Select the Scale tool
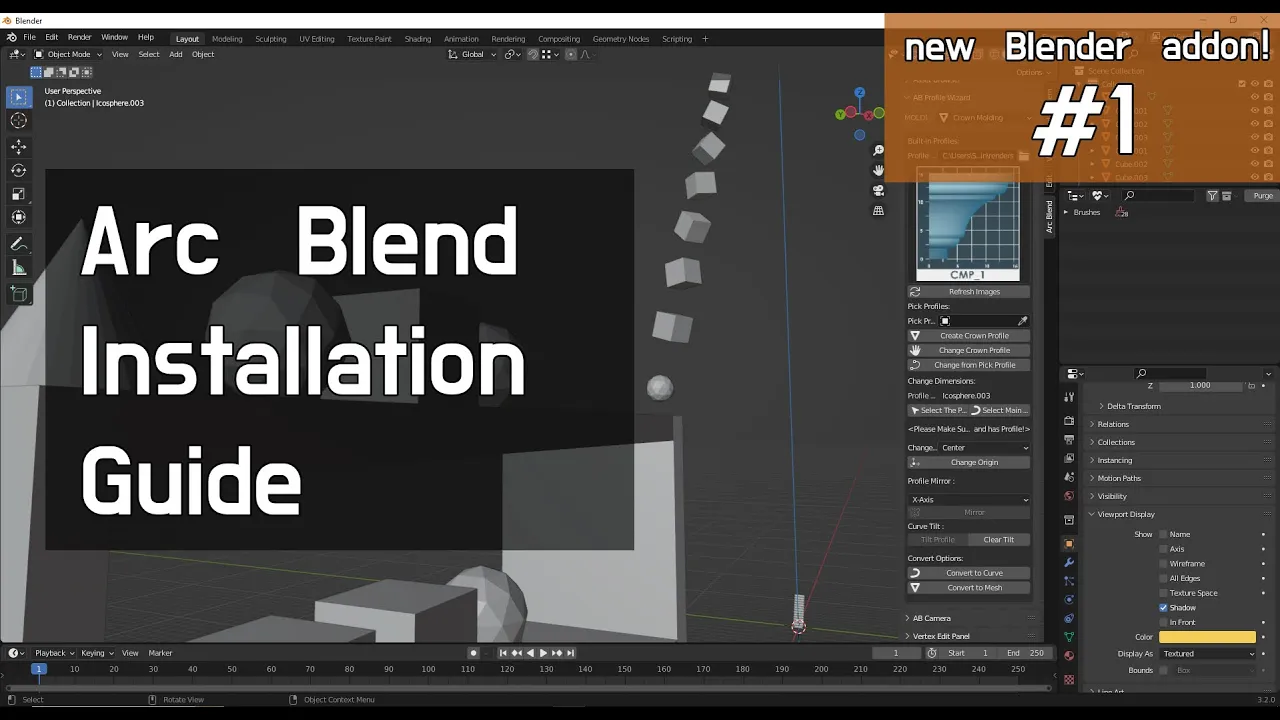Image resolution: width=1280 pixels, height=720 pixels. click(18, 194)
